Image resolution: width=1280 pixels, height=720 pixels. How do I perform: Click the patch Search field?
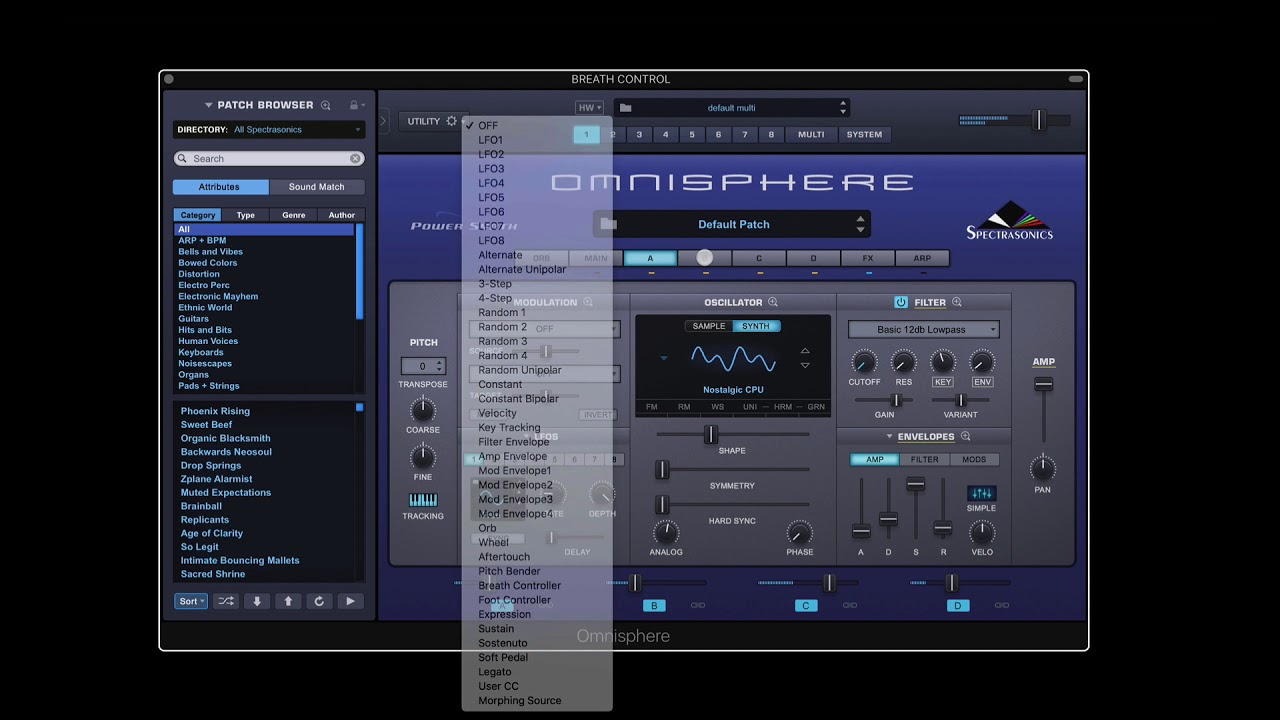pos(268,159)
